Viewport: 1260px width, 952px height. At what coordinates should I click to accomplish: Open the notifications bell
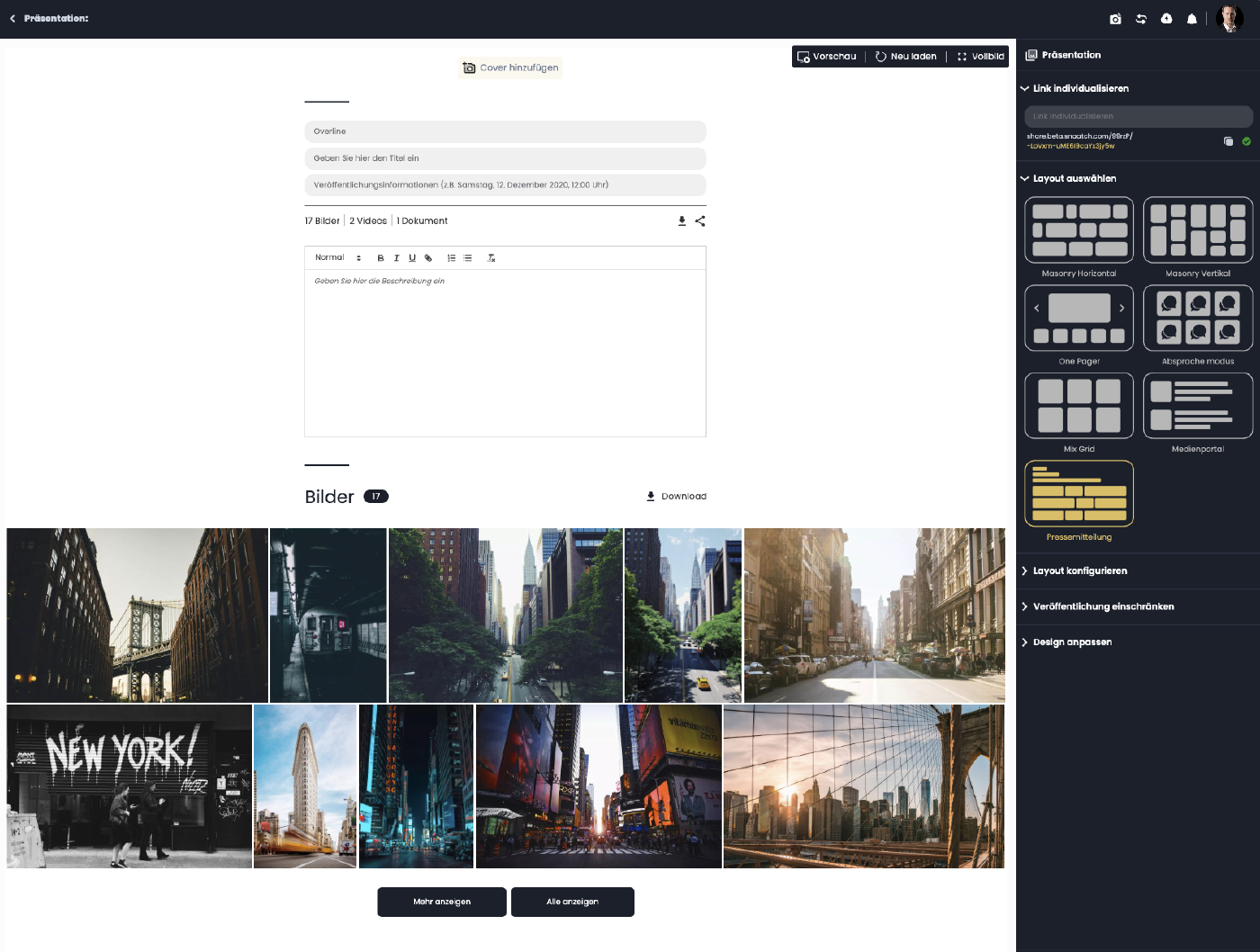[x=1192, y=19]
